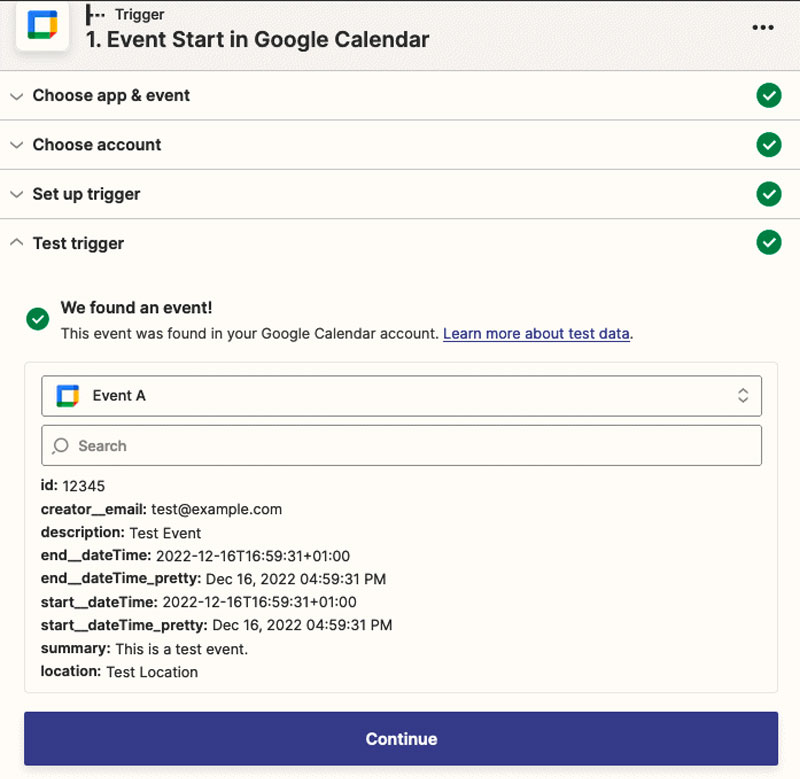The height and width of the screenshot is (779, 800).
Task: Click the end__dateTime value 2022-12-16T16:59:31+01:00
Action: [253, 556]
